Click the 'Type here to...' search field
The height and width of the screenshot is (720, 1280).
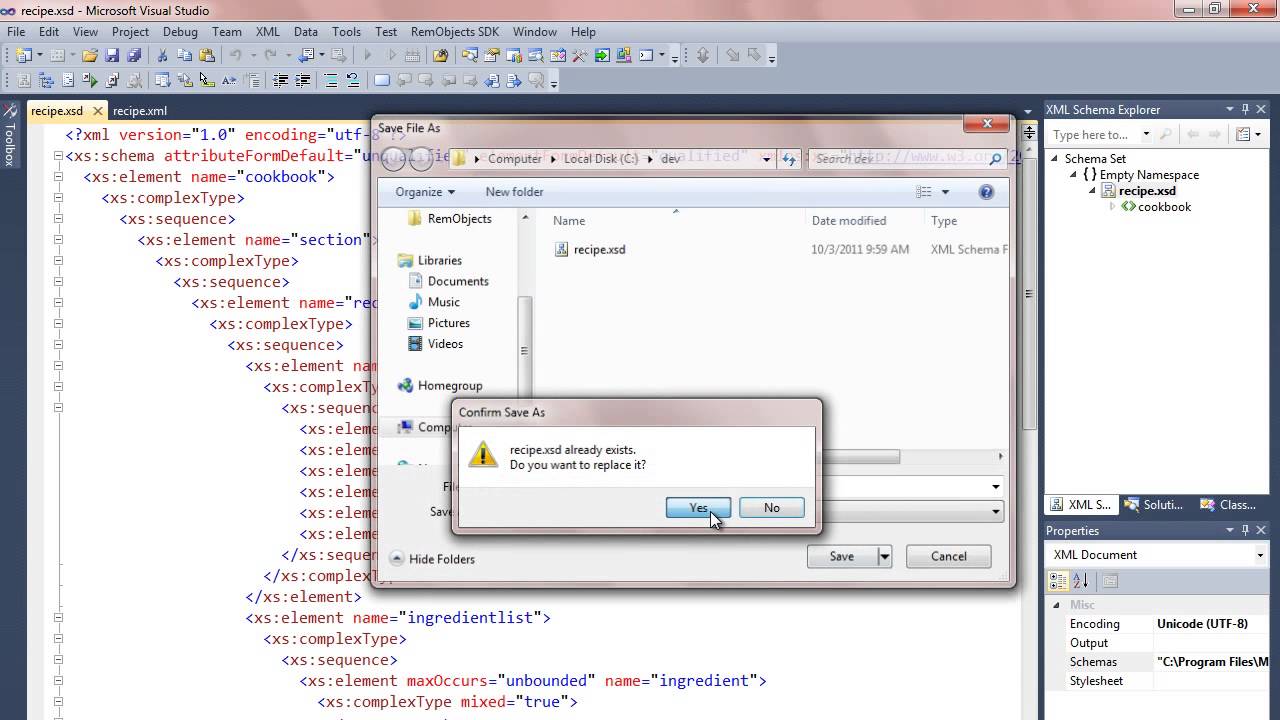tap(1095, 134)
